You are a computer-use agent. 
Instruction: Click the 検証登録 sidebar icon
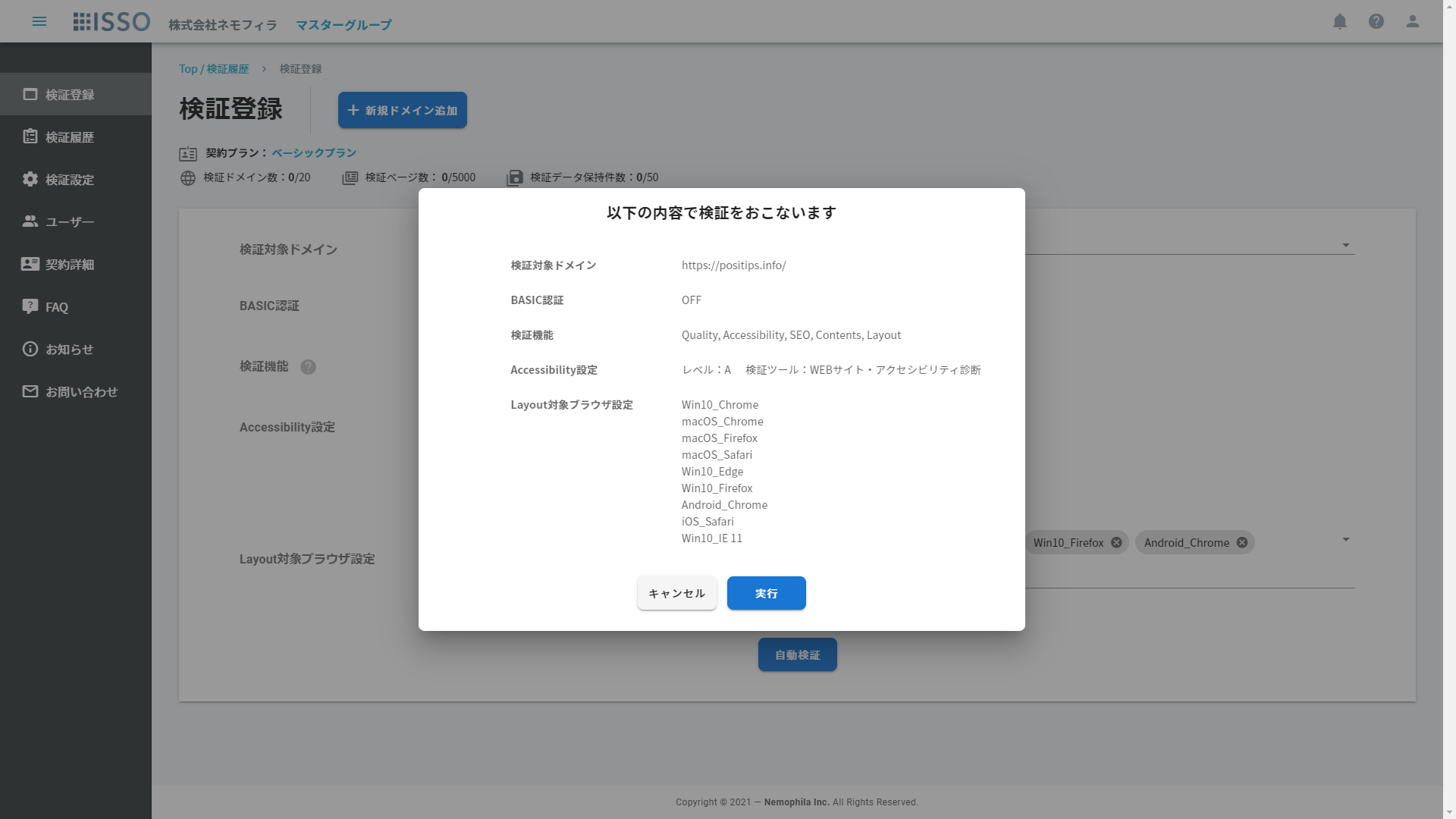pos(30,94)
